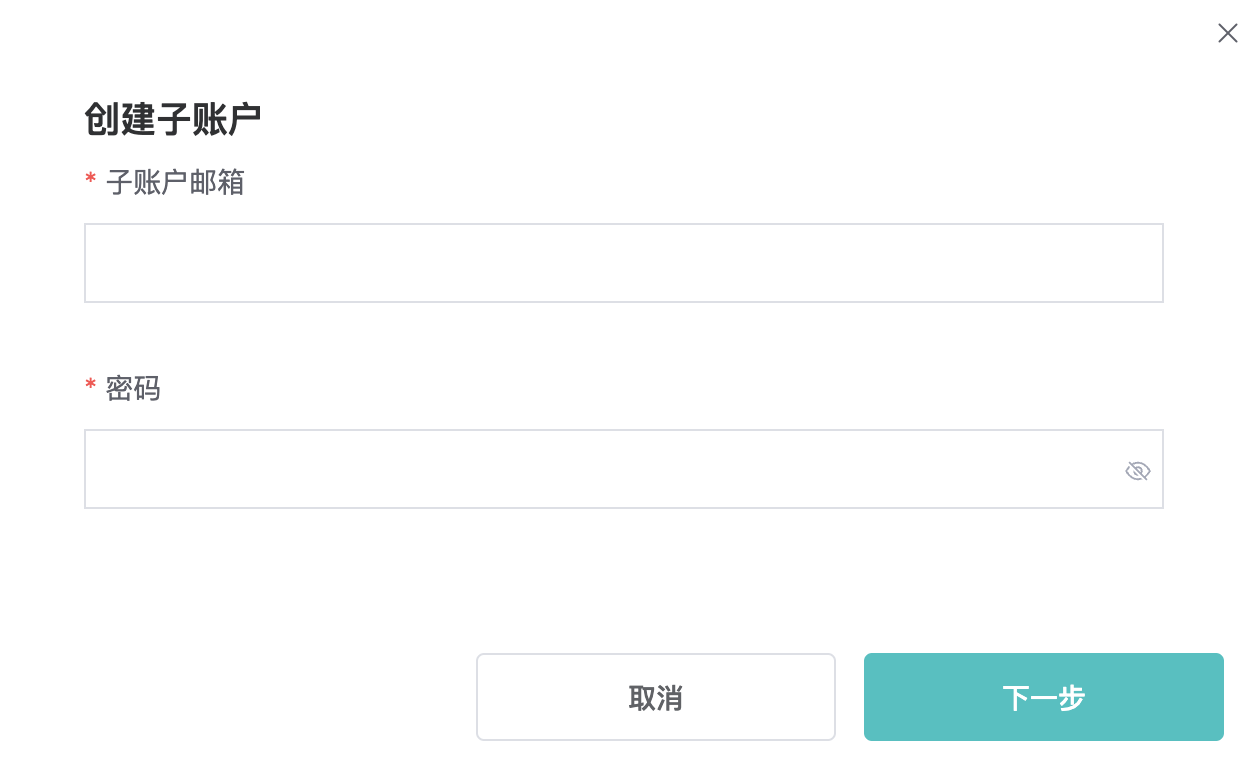Place the cursor in the sub-account email box
The image size is (1260, 768).
coord(623,263)
